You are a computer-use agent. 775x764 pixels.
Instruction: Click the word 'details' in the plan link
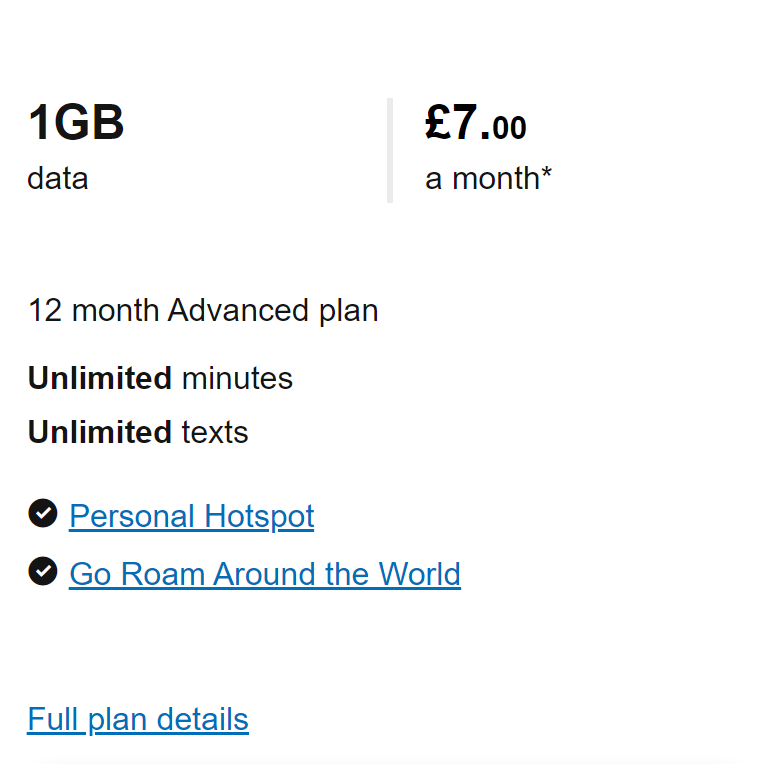tap(203, 720)
